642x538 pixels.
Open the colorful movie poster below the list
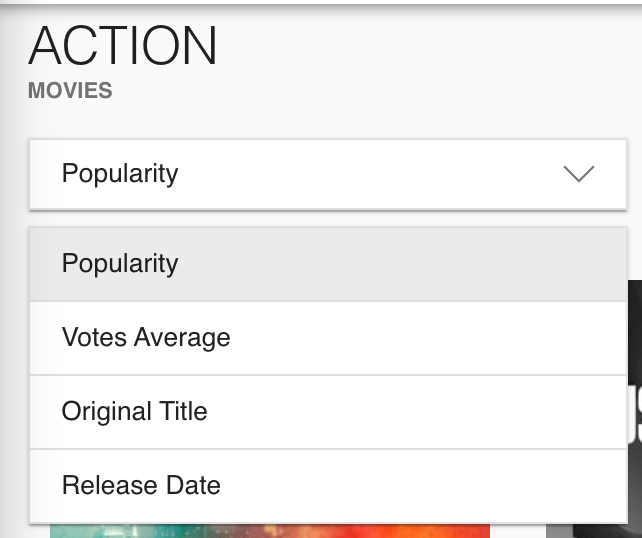coord(270,531)
